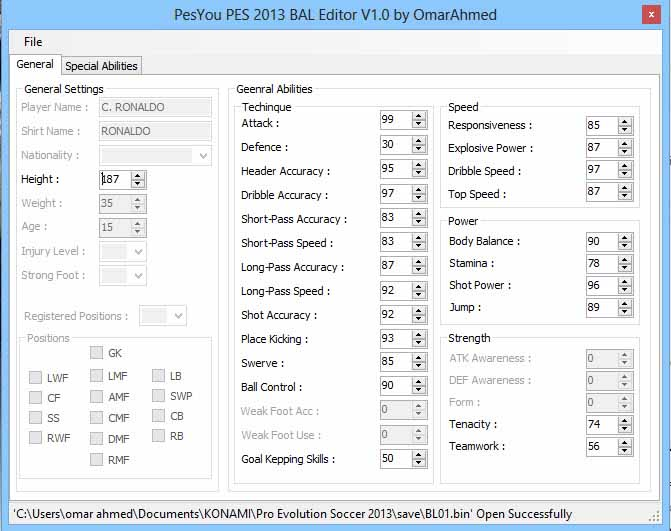Toggle the LMF position checkbox
Viewport: 671px width, 531px height.
[x=97, y=376]
